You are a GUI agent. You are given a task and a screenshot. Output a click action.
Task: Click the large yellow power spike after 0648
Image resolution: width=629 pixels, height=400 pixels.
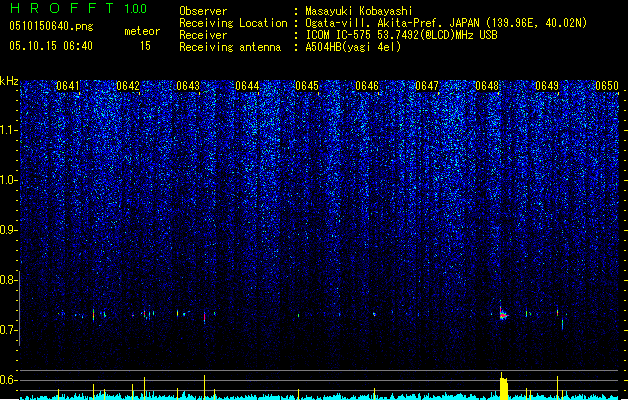click(503, 386)
